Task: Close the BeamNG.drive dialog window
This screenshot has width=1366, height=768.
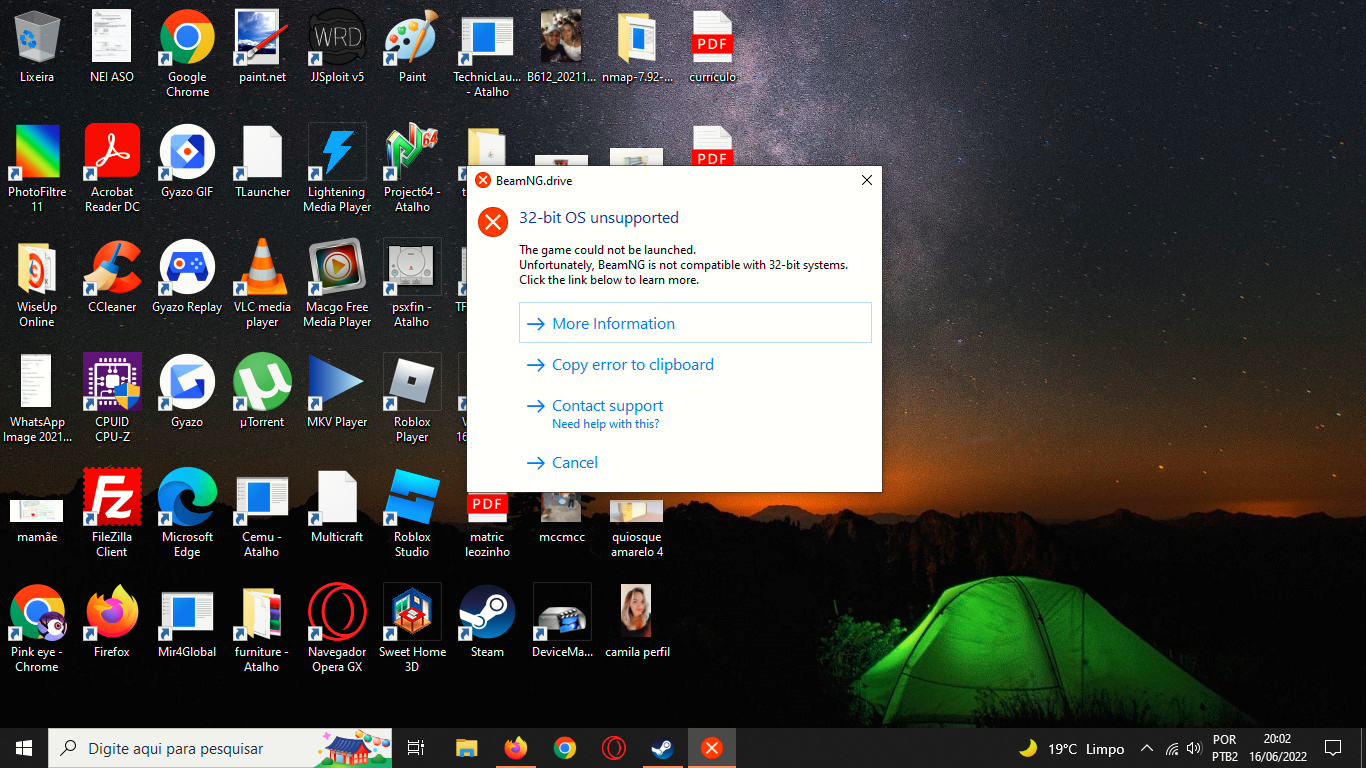Action: pyautogui.click(x=867, y=181)
